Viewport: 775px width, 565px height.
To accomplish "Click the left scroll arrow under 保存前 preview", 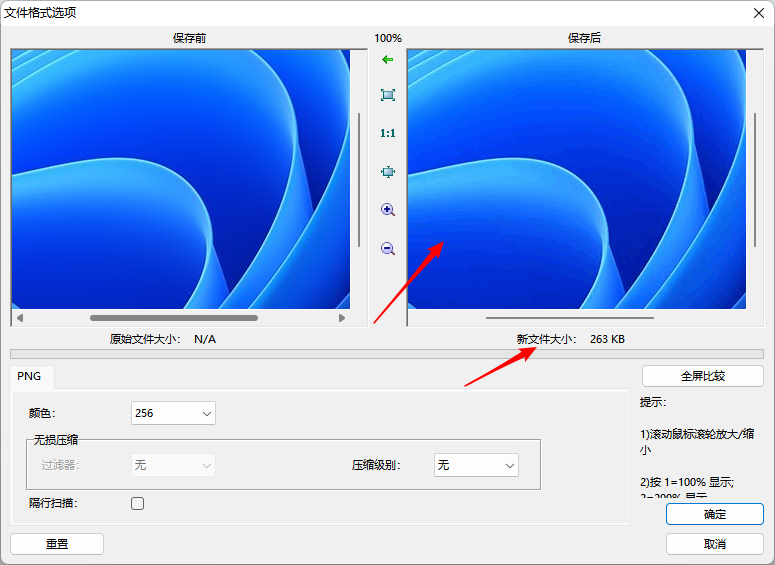I will [20, 318].
